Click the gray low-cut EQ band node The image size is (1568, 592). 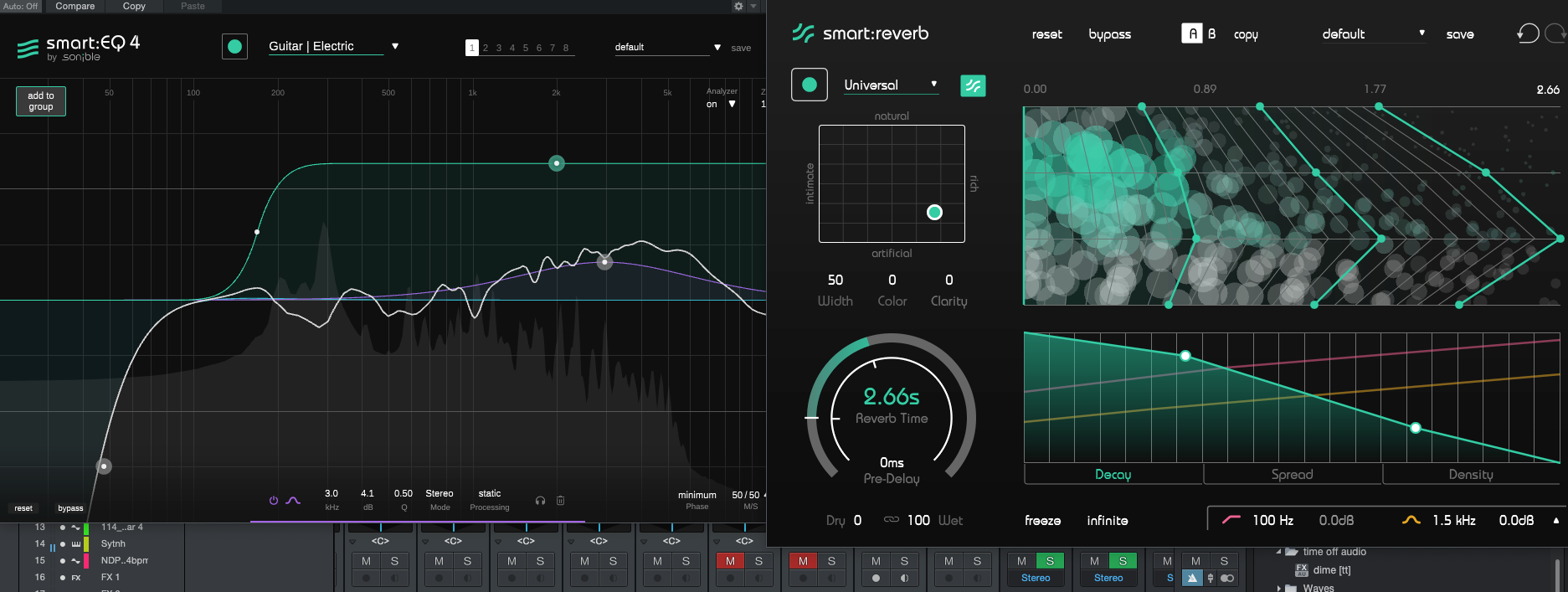[104, 466]
